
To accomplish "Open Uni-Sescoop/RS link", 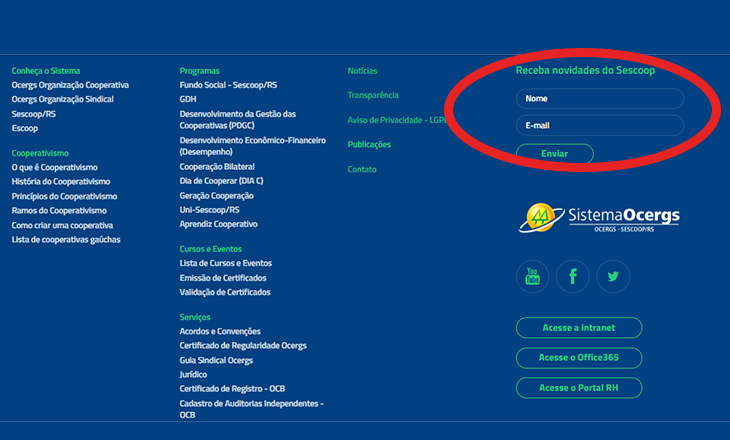I will point(210,210).
